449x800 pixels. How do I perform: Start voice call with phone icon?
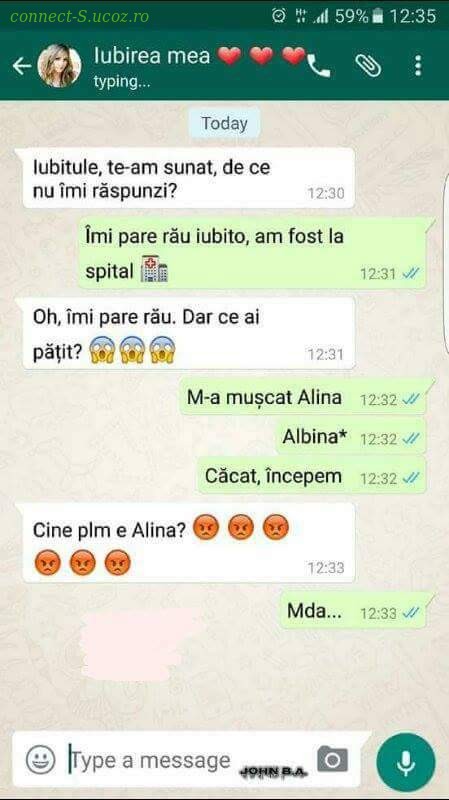pos(319,66)
